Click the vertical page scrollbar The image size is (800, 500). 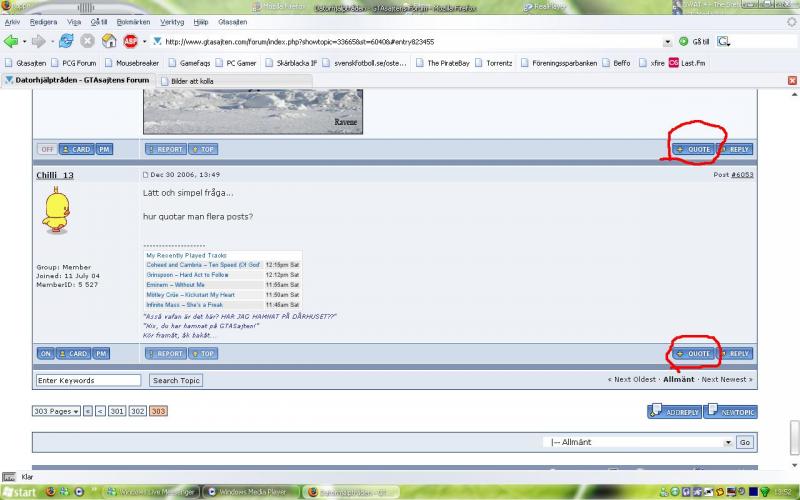pos(794,250)
